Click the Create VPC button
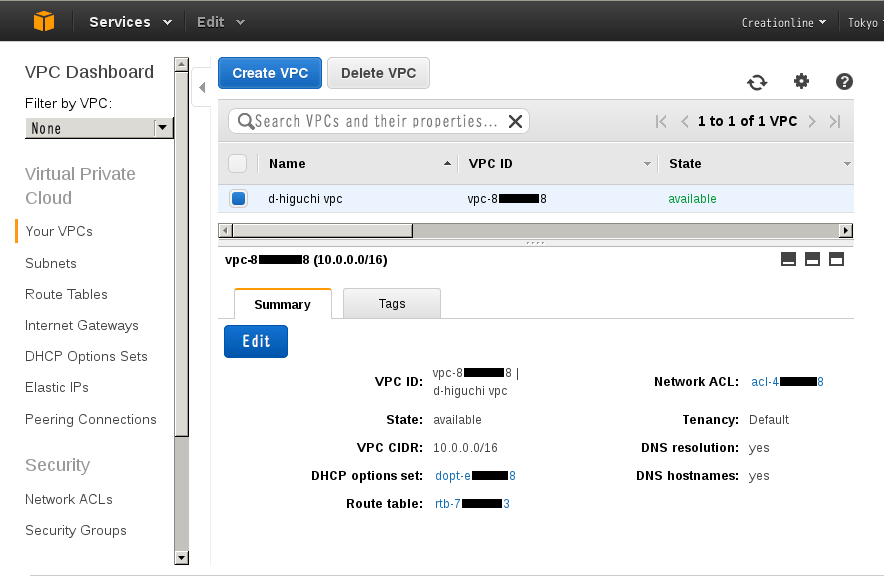The width and height of the screenshot is (884, 576). [270, 73]
